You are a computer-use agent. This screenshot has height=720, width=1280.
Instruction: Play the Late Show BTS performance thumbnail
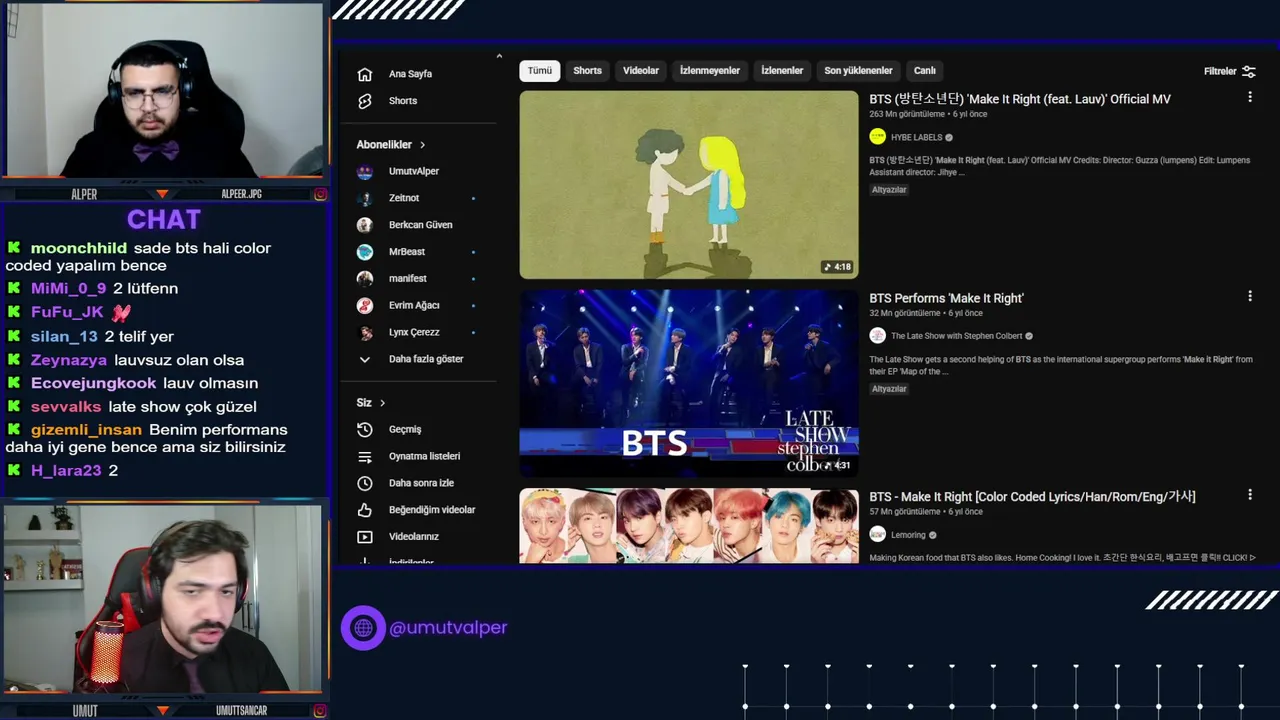point(689,383)
